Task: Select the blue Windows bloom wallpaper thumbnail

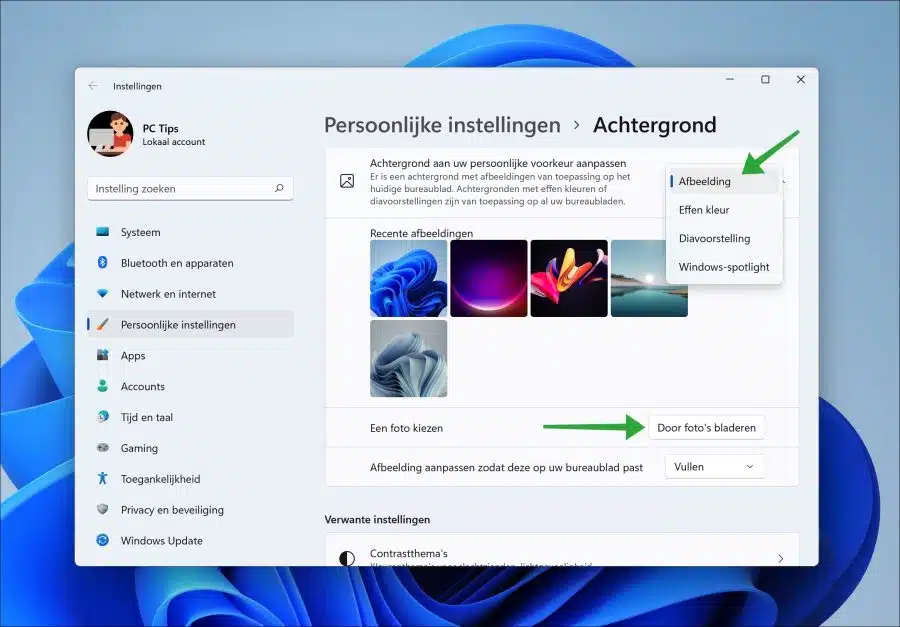Action: coord(409,278)
